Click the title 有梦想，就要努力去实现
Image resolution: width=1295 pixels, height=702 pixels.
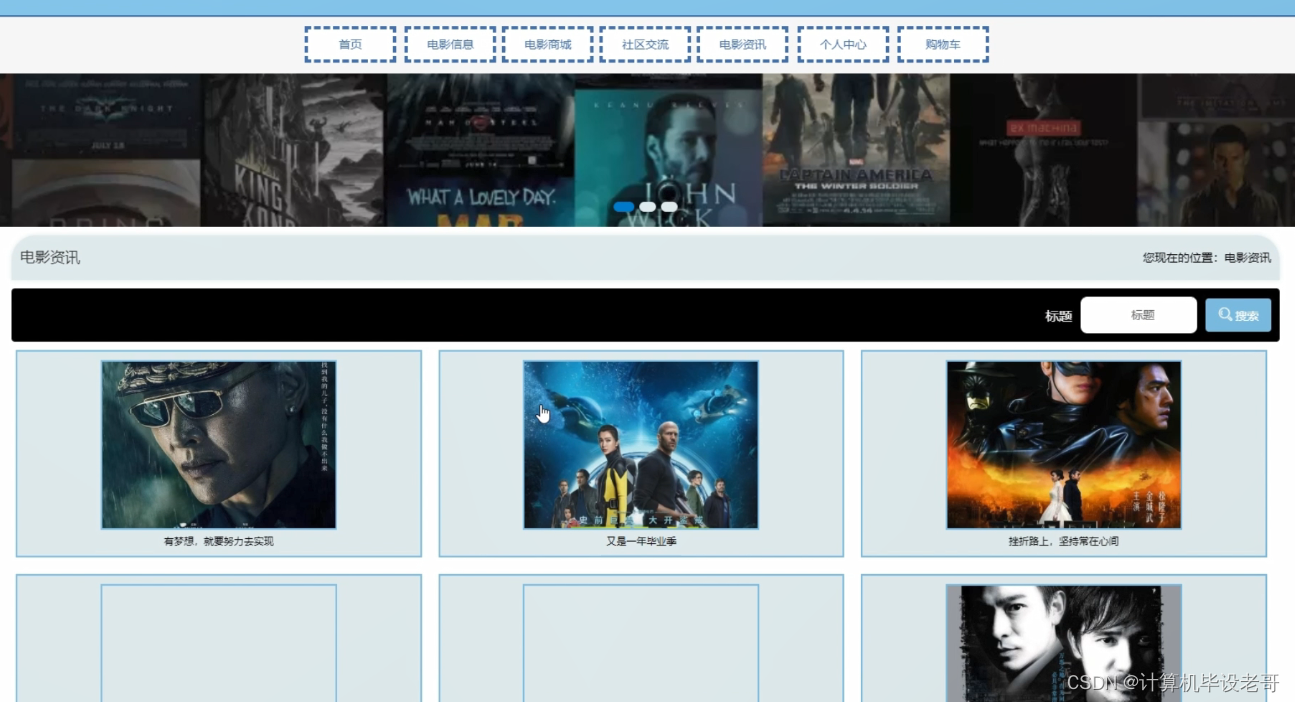tap(219, 541)
